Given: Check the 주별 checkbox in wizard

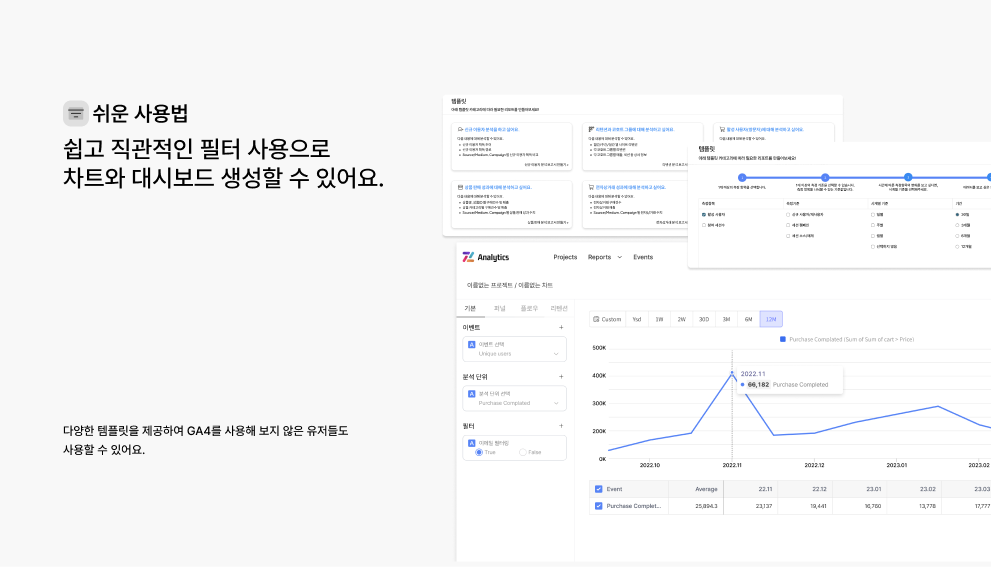Looking at the screenshot, I should tap(873, 225).
